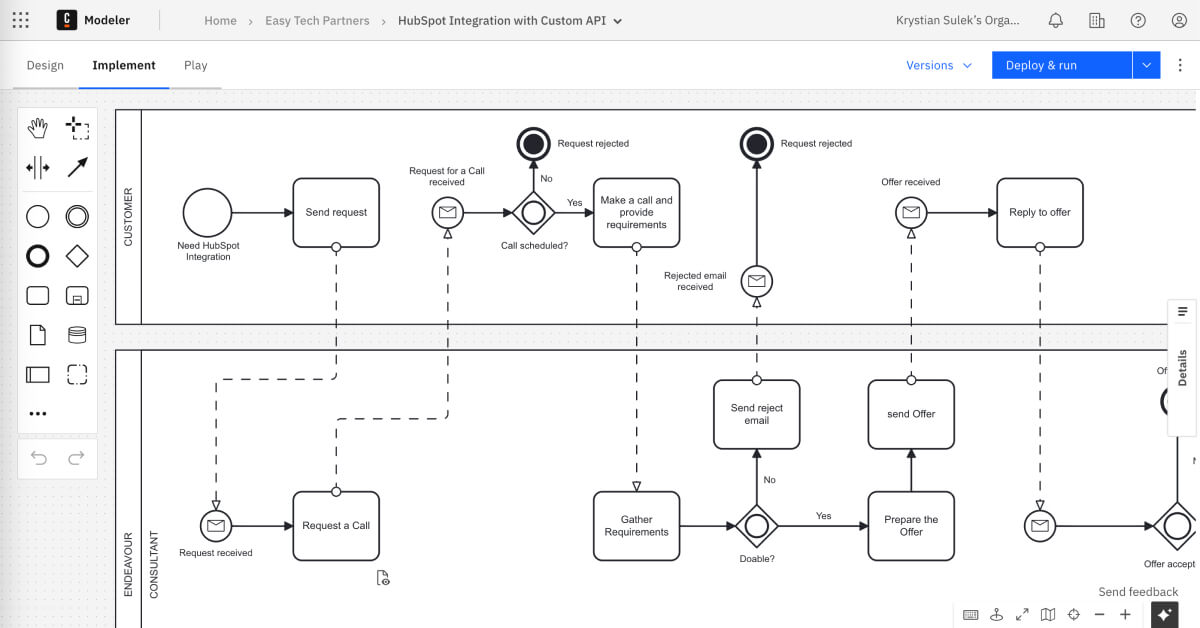Pick the subprocess shape from palette
Screen dimensions: 1200x628
coord(77,295)
